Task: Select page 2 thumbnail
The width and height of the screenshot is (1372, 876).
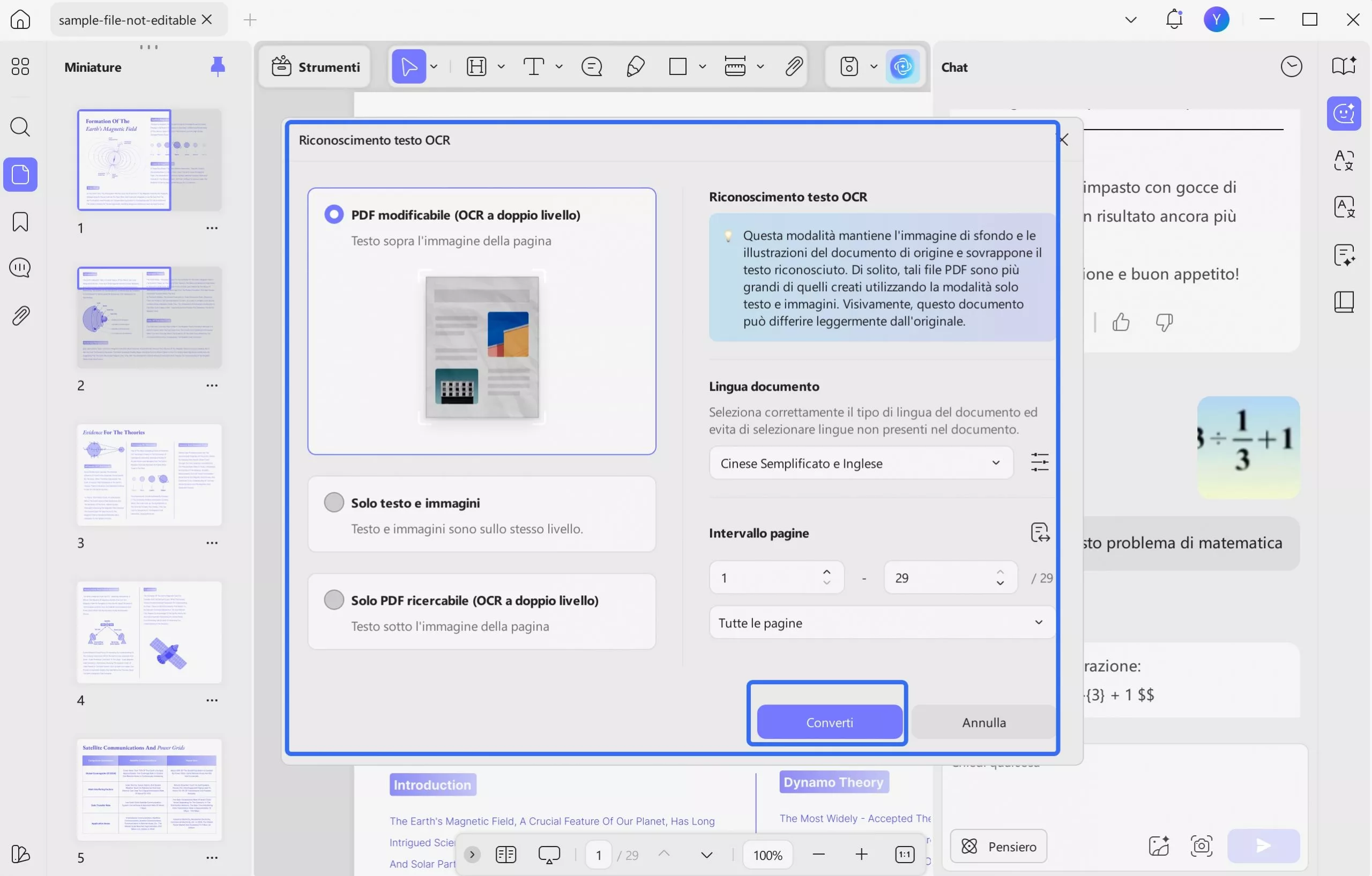Action: 150,317
